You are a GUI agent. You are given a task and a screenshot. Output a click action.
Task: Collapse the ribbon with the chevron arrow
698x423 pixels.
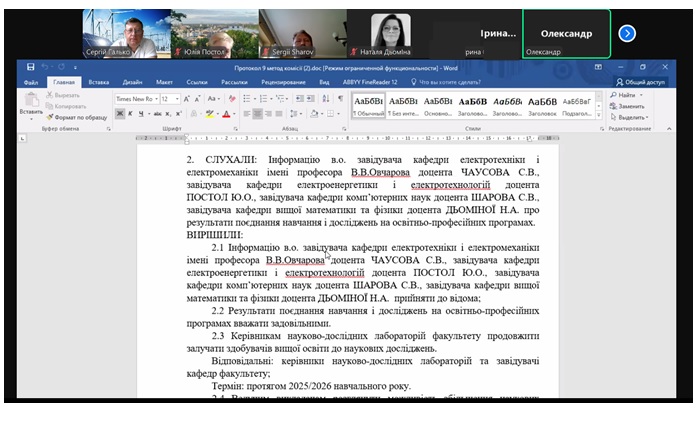(669, 129)
